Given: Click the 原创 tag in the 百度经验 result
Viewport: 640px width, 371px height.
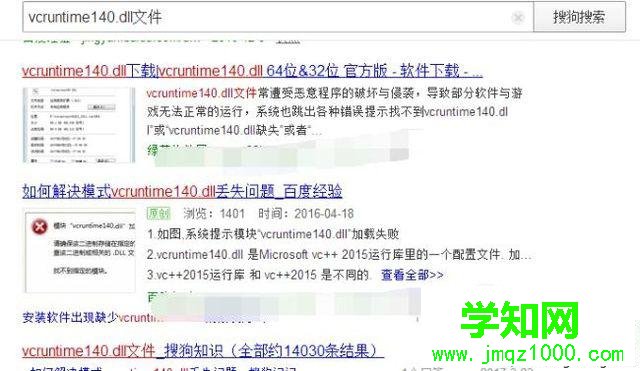Looking at the screenshot, I should [158, 213].
